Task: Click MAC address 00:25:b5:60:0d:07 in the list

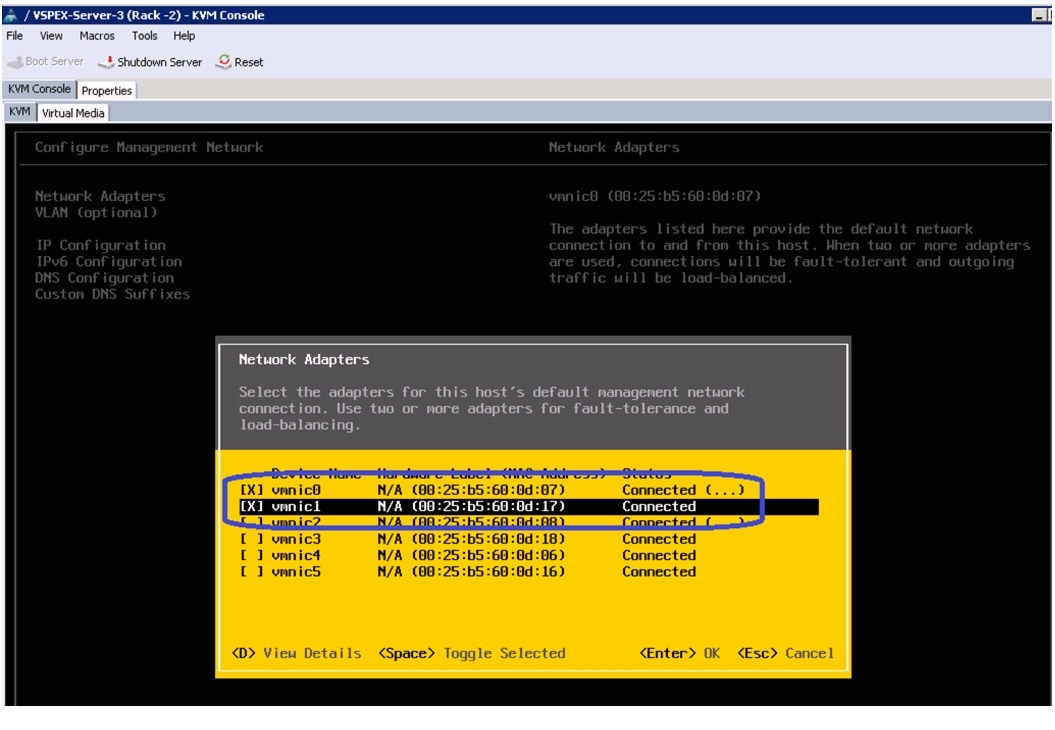Action: click(x=488, y=490)
